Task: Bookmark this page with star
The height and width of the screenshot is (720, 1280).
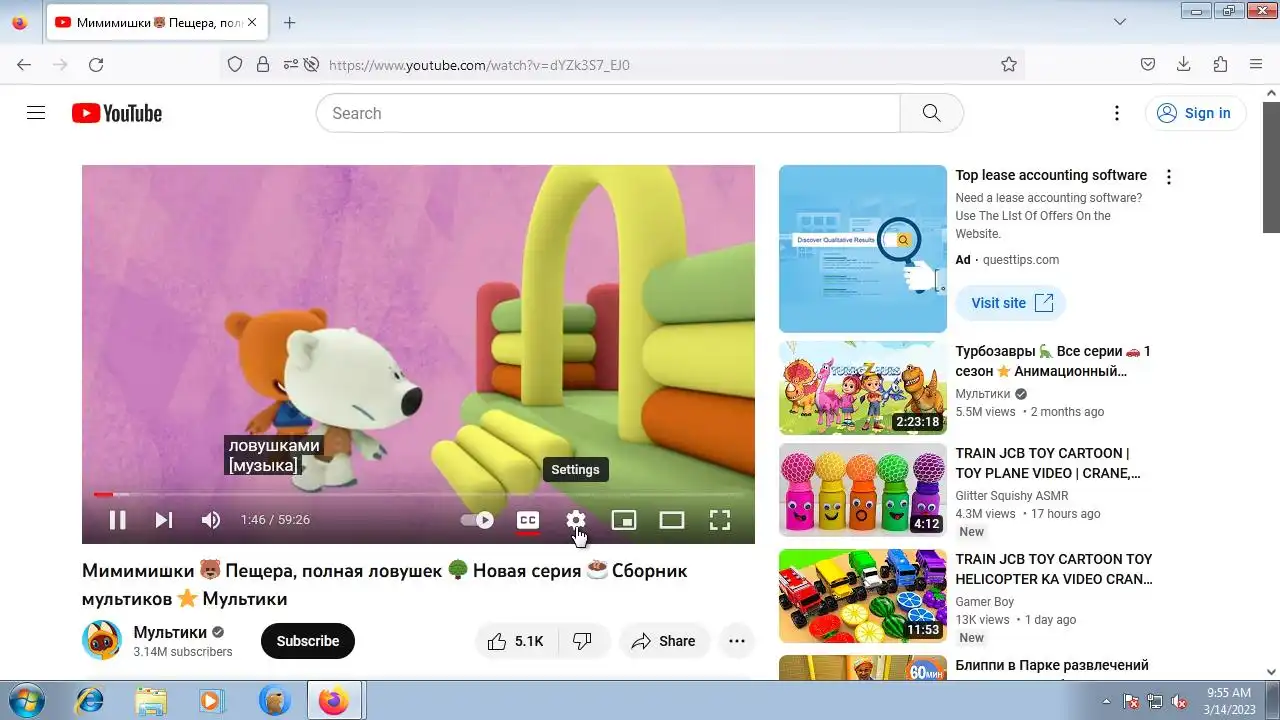Action: [1009, 64]
